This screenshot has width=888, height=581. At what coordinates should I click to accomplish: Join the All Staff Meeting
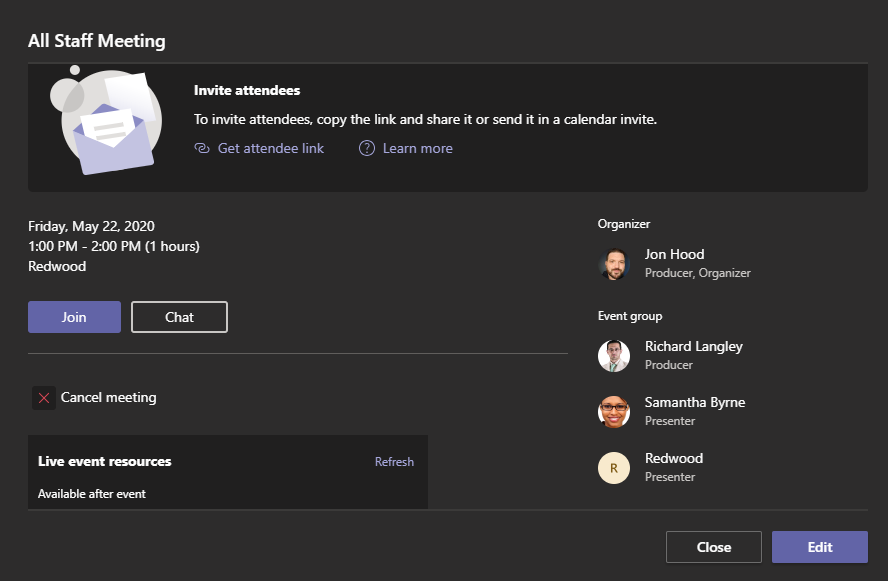74,317
